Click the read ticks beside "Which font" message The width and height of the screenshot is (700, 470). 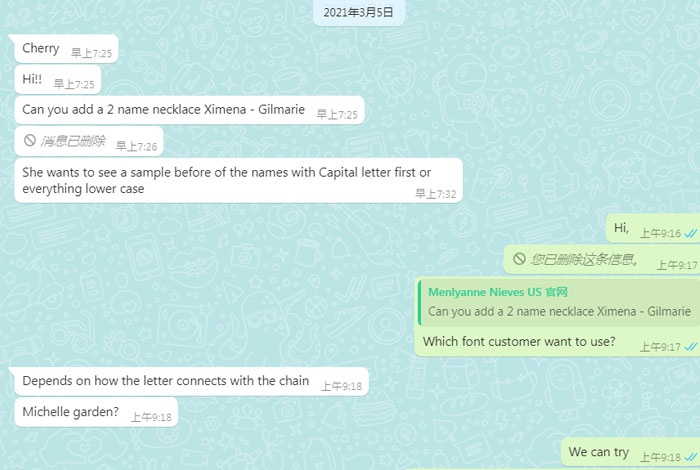pos(691,346)
